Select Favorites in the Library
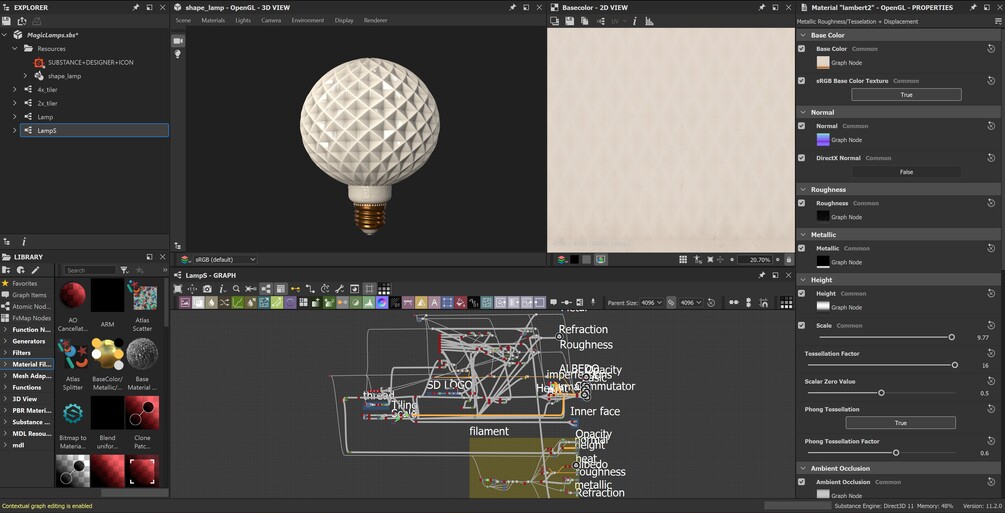1005x513 pixels. 24,283
